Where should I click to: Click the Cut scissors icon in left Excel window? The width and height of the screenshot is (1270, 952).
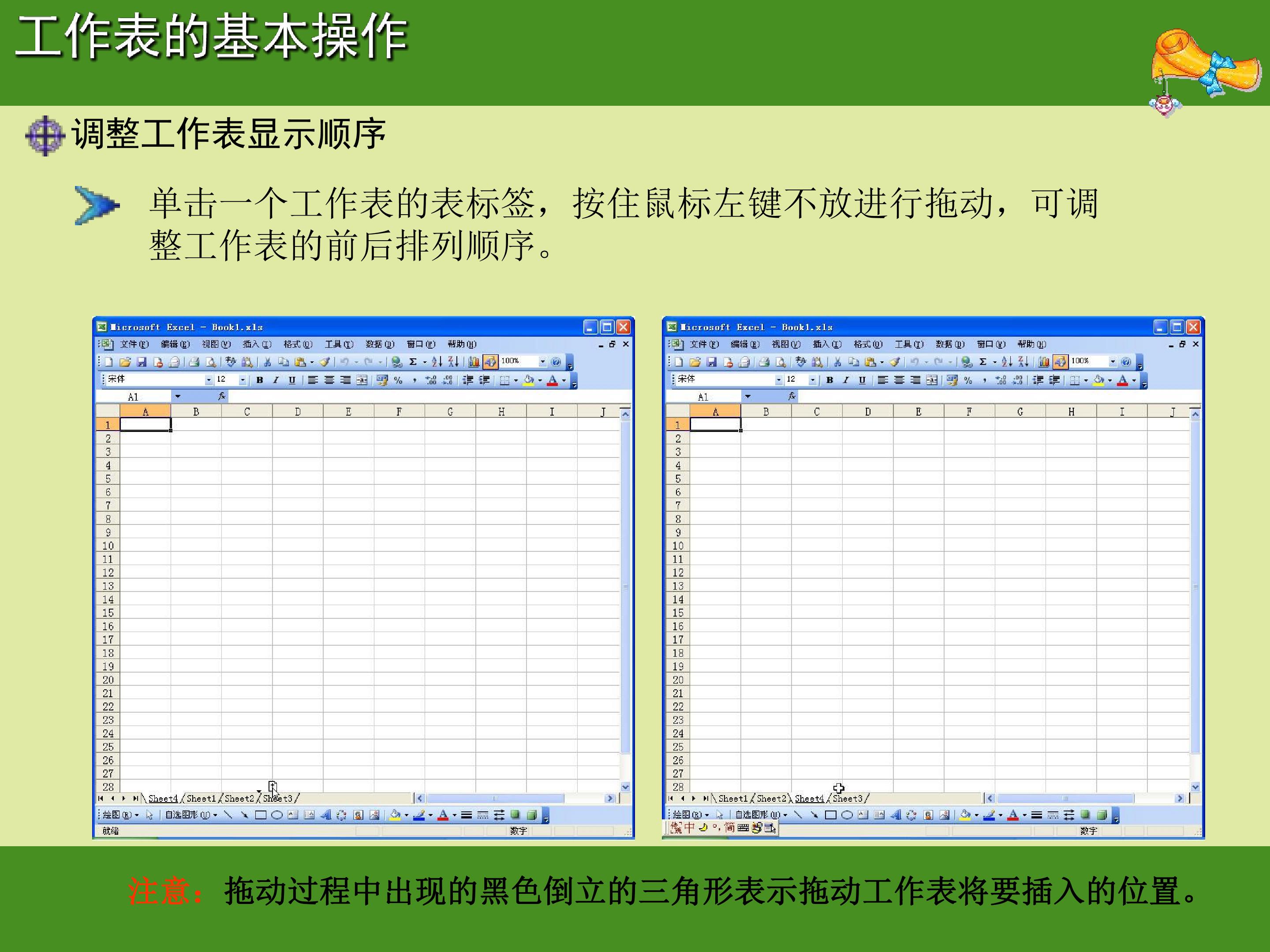pyautogui.click(x=268, y=362)
